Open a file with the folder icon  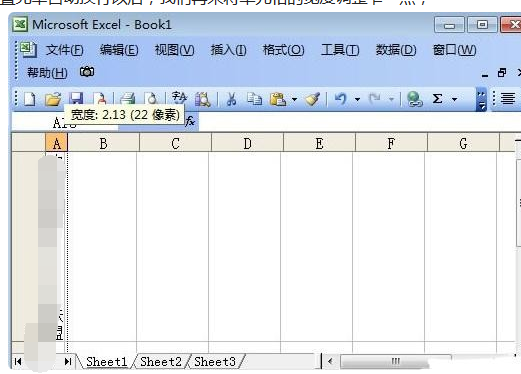tap(53, 99)
